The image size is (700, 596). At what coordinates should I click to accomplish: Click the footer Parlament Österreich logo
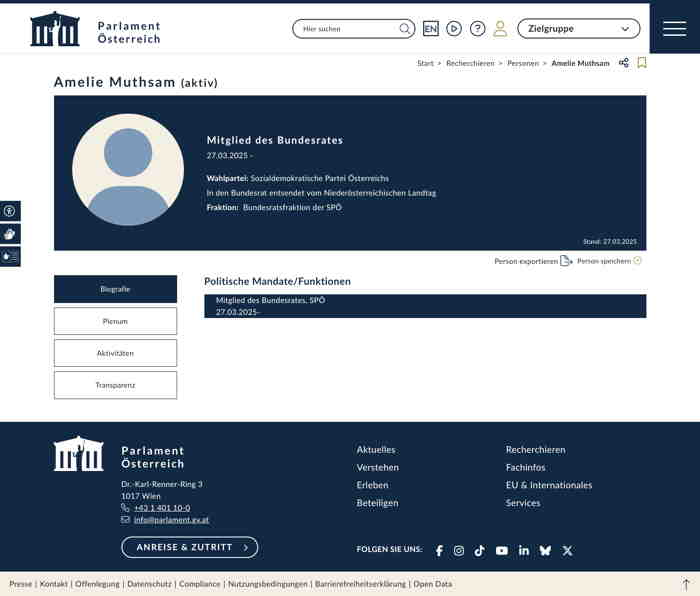(x=119, y=454)
